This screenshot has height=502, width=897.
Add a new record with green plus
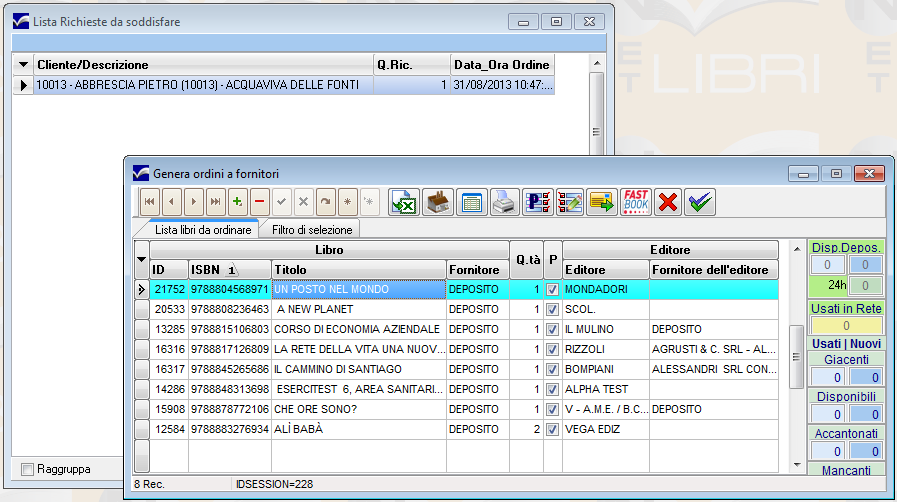237,202
